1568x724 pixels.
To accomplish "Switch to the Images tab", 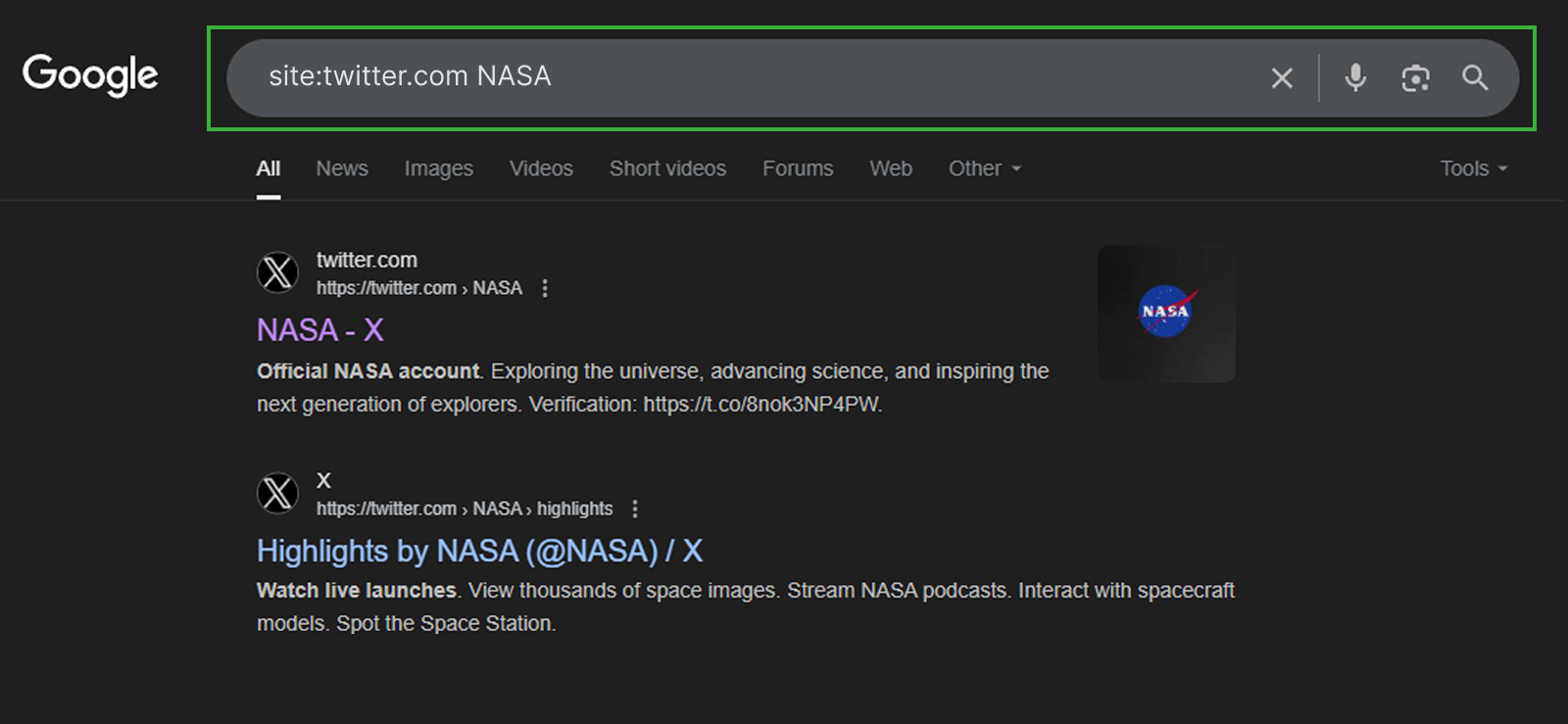I will (439, 169).
